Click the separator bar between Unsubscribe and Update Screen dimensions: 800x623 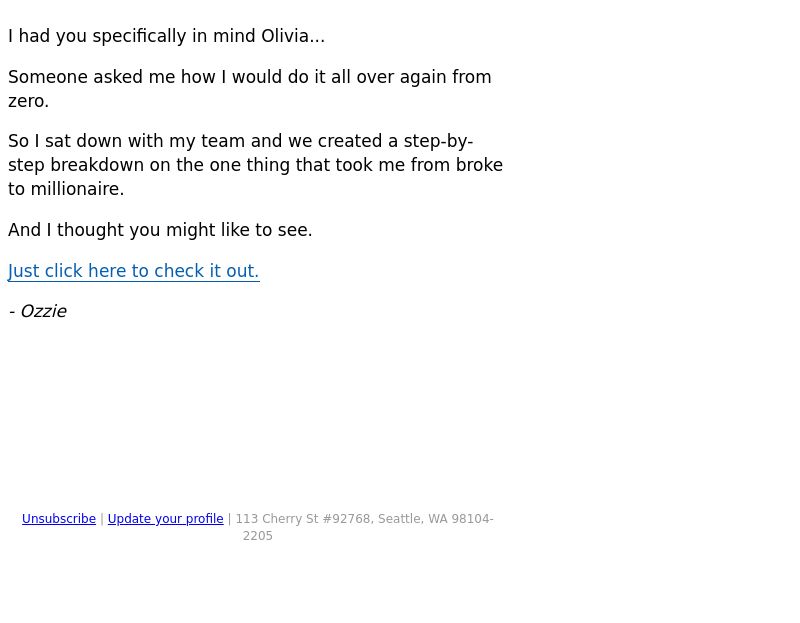102,519
